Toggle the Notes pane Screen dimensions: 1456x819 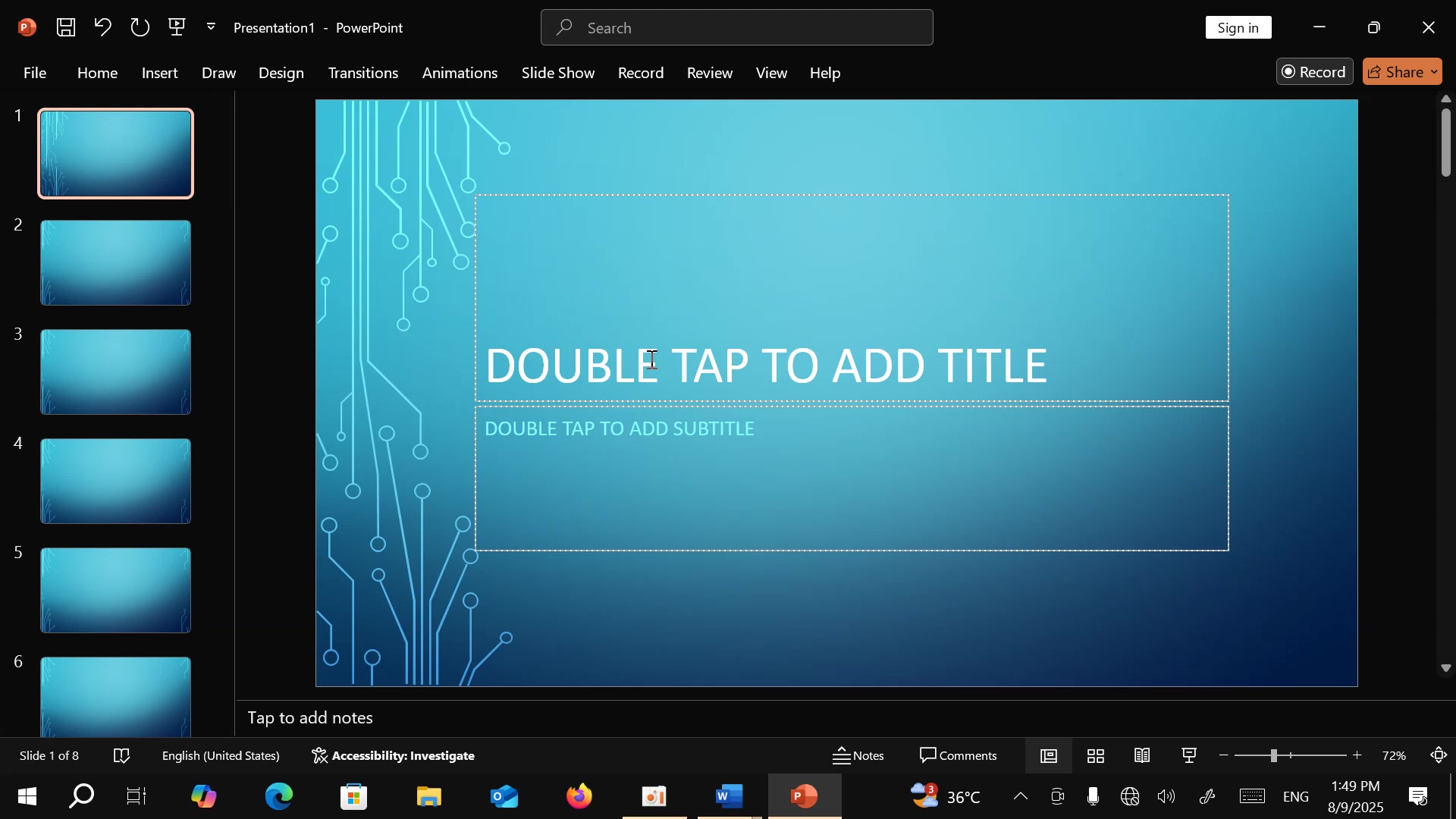pyautogui.click(x=858, y=756)
